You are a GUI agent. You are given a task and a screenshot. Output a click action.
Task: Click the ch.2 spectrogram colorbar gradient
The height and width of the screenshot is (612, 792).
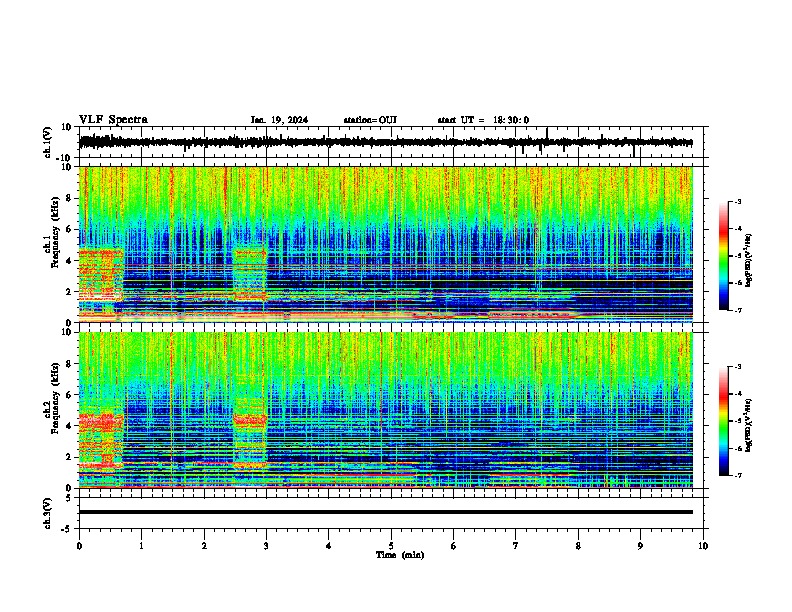(723, 421)
